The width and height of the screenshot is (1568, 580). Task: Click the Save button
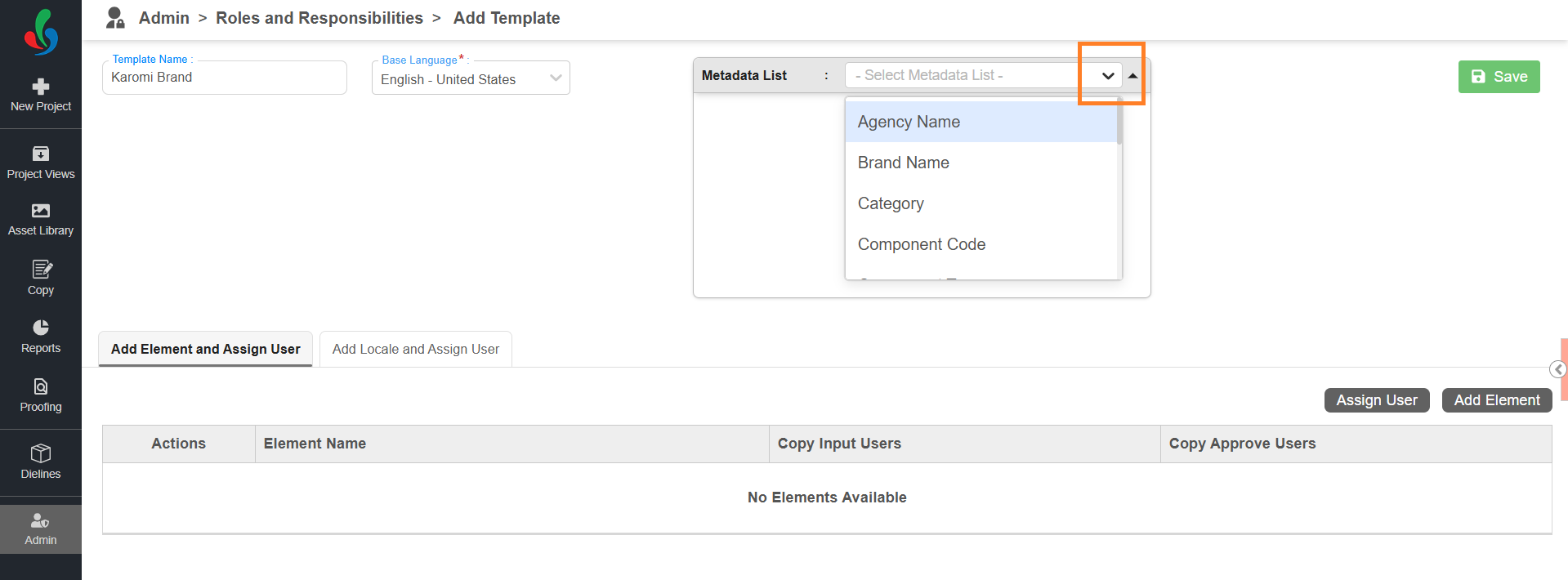pyautogui.click(x=1499, y=77)
